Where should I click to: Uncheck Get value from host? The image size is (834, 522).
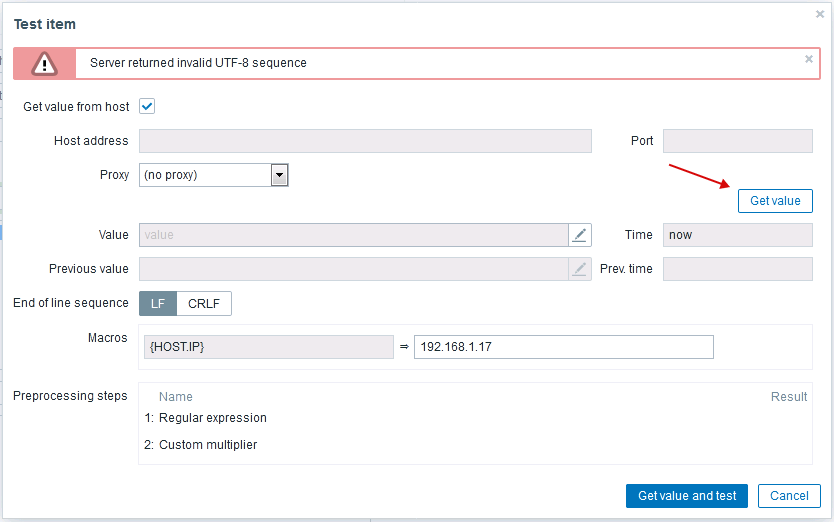pyautogui.click(x=147, y=106)
